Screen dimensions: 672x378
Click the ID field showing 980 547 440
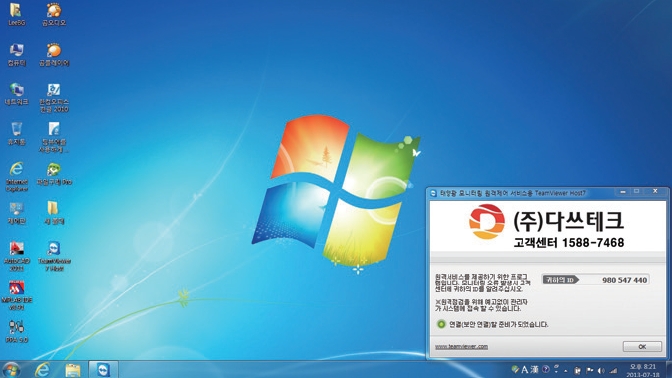pos(596,280)
